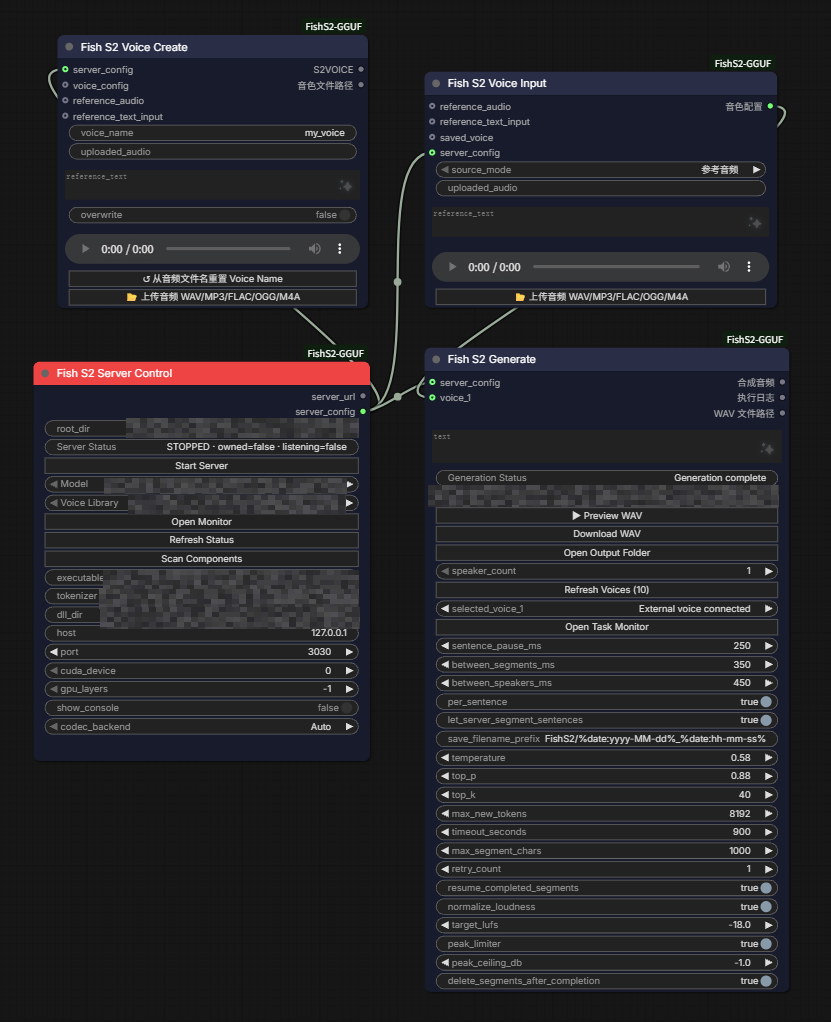This screenshot has height=1022, width=831.
Task: Play audio in Fish S2 Voice Create player
Action: click(x=85, y=249)
